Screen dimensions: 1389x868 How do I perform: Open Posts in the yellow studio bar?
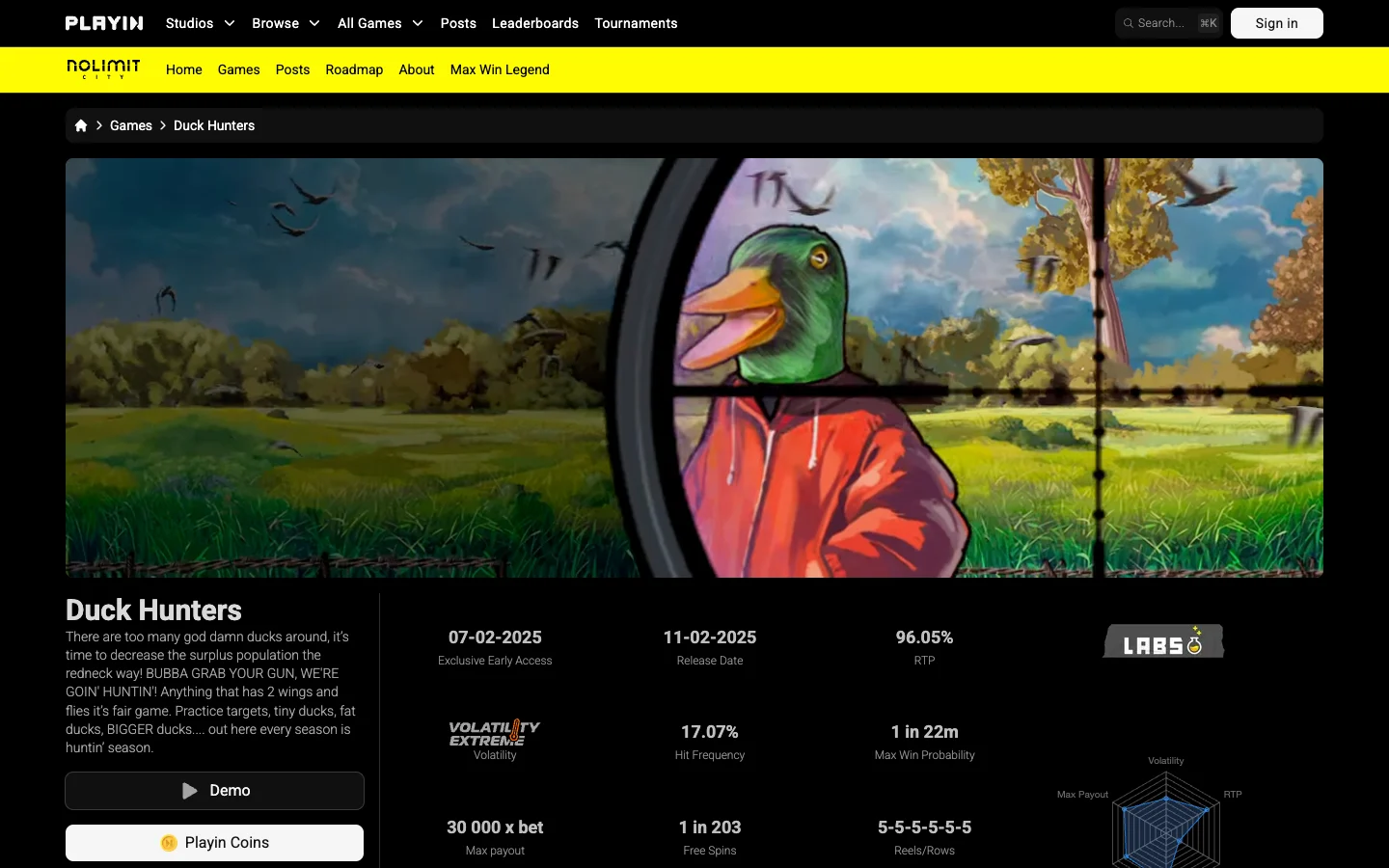292,69
